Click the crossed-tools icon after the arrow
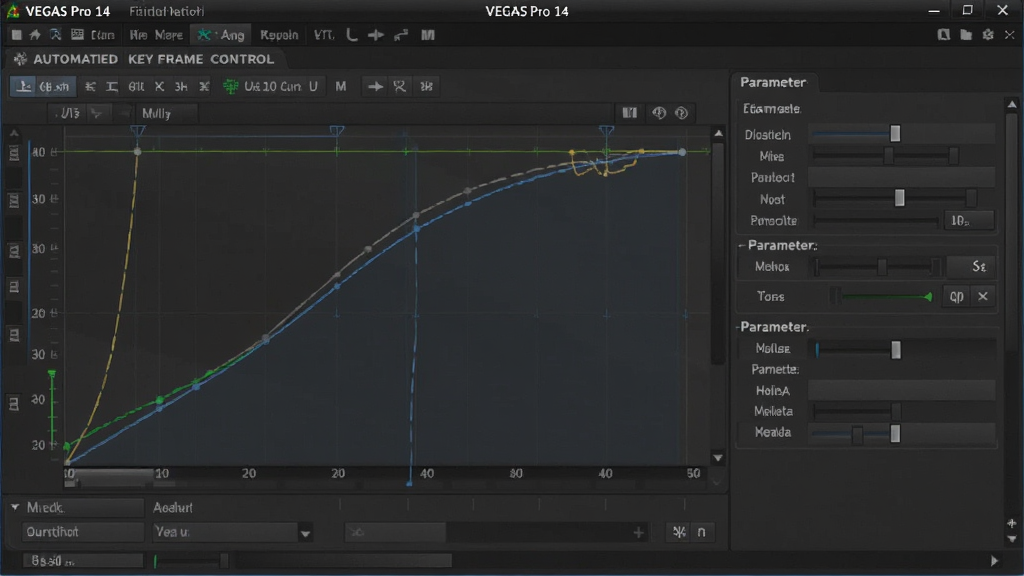The width and height of the screenshot is (1024, 576). click(x=400, y=86)
